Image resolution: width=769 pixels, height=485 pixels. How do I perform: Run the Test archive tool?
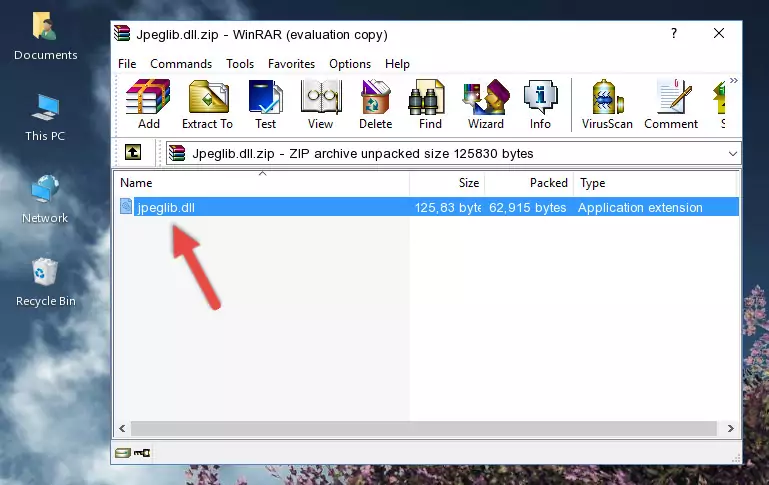point(265,104)
